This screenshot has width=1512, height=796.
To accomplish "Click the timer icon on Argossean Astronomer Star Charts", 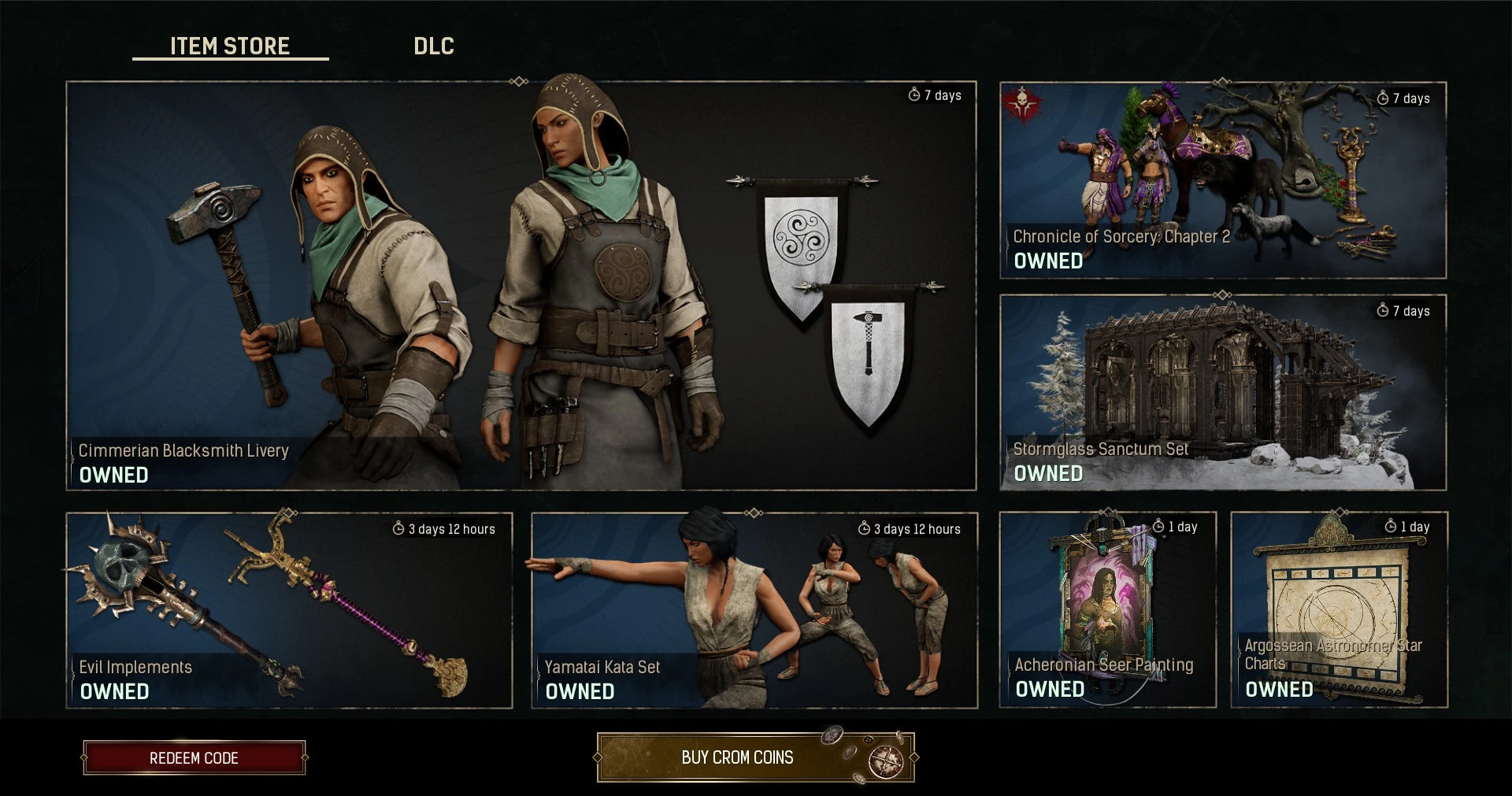I will click(x=1391, y=526).
